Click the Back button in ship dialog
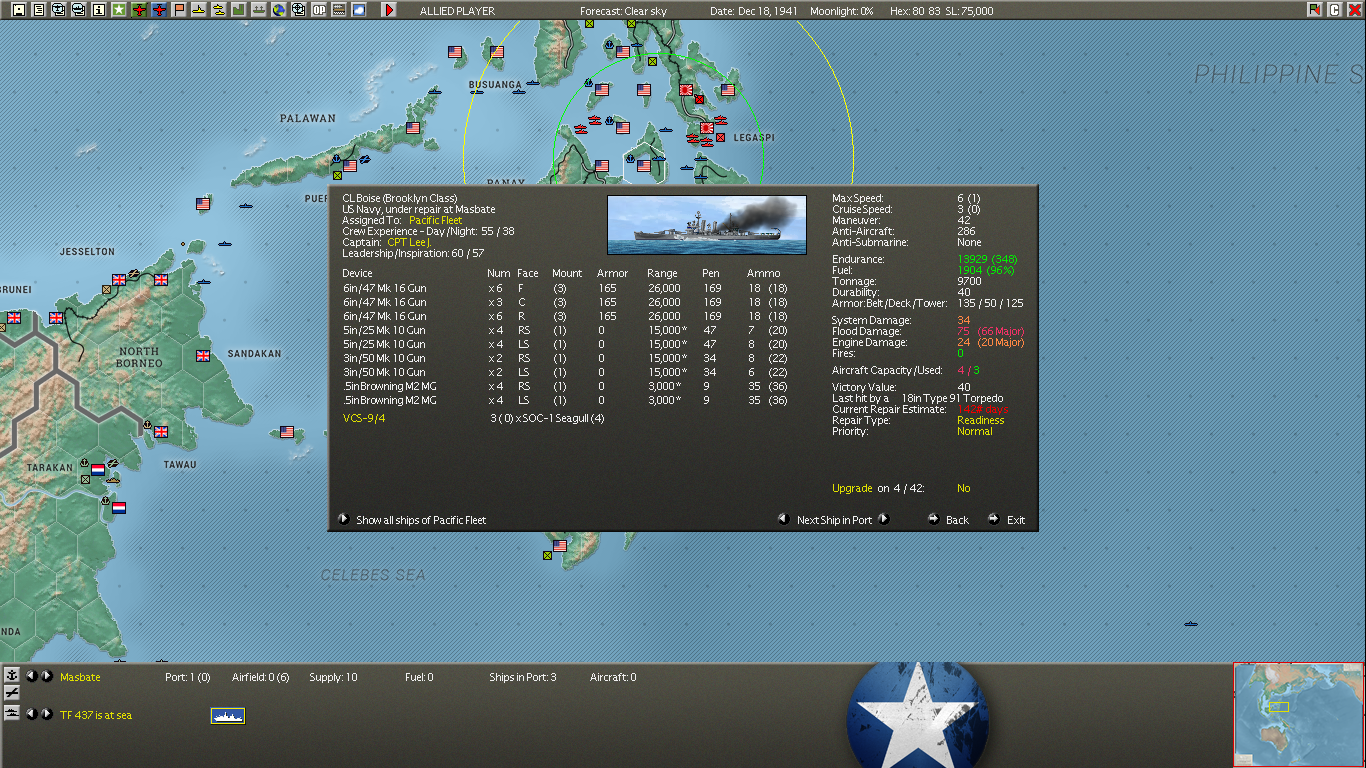The height and width of the screenshot is (768, 1366). (x=957, y=520)
